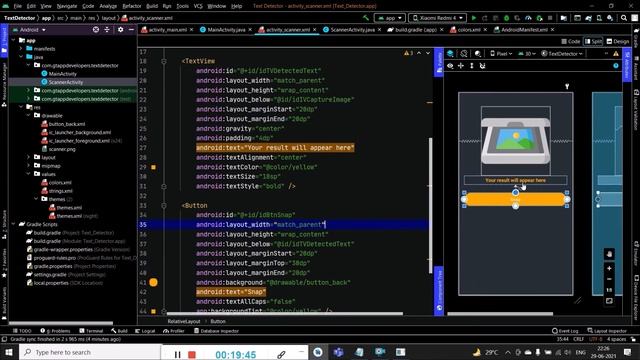
Task: Open the Profile app gauge icon
Action: pos(528,18)
